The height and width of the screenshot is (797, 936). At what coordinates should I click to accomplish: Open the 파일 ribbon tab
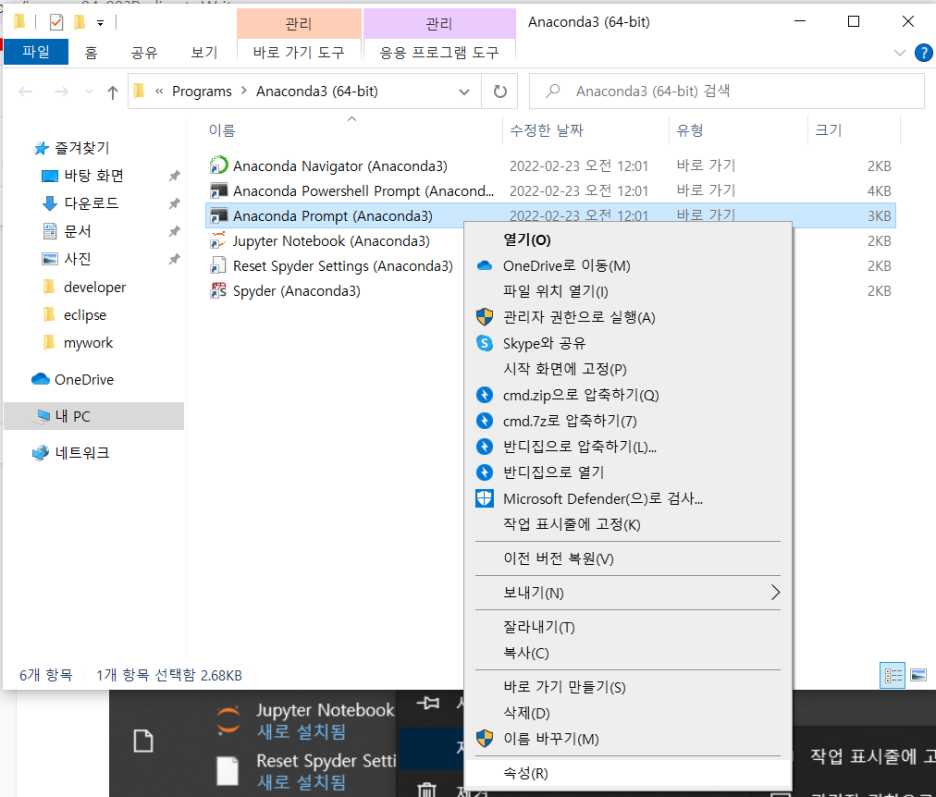coord(36,52)
